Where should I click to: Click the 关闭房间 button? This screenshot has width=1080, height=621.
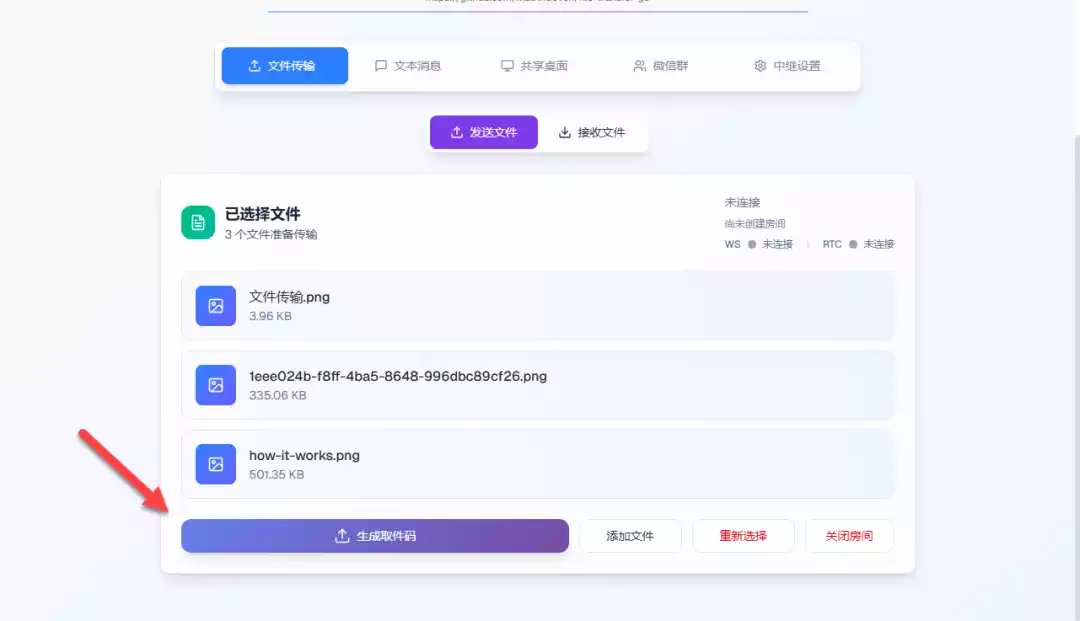(849, 536)
